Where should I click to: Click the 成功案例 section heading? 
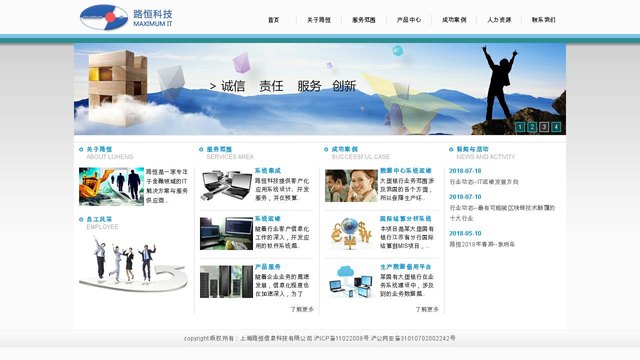tap(344, 149)
